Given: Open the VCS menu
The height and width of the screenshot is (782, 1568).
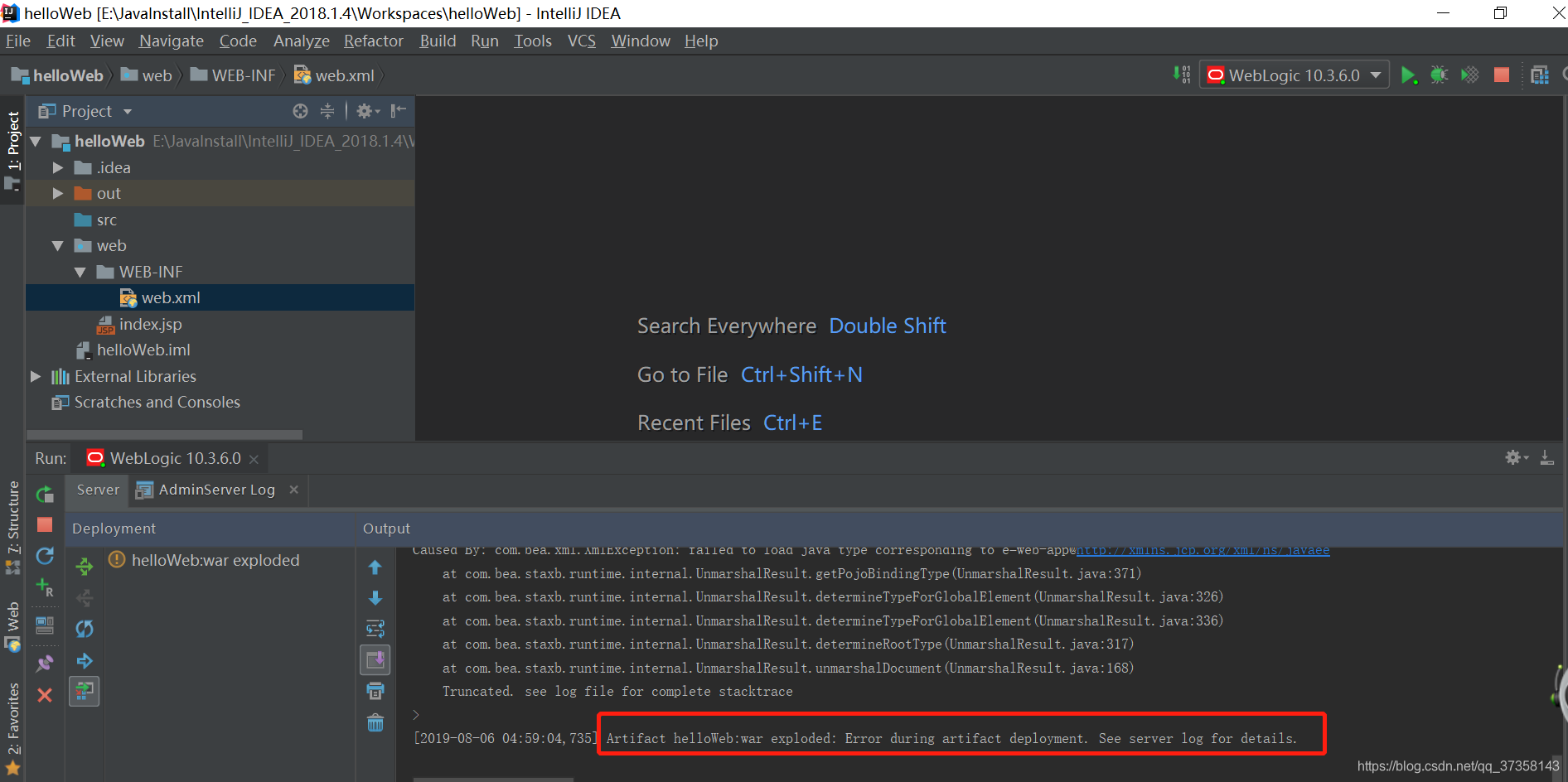Looking at the screenshot, I should coord(581,41).
